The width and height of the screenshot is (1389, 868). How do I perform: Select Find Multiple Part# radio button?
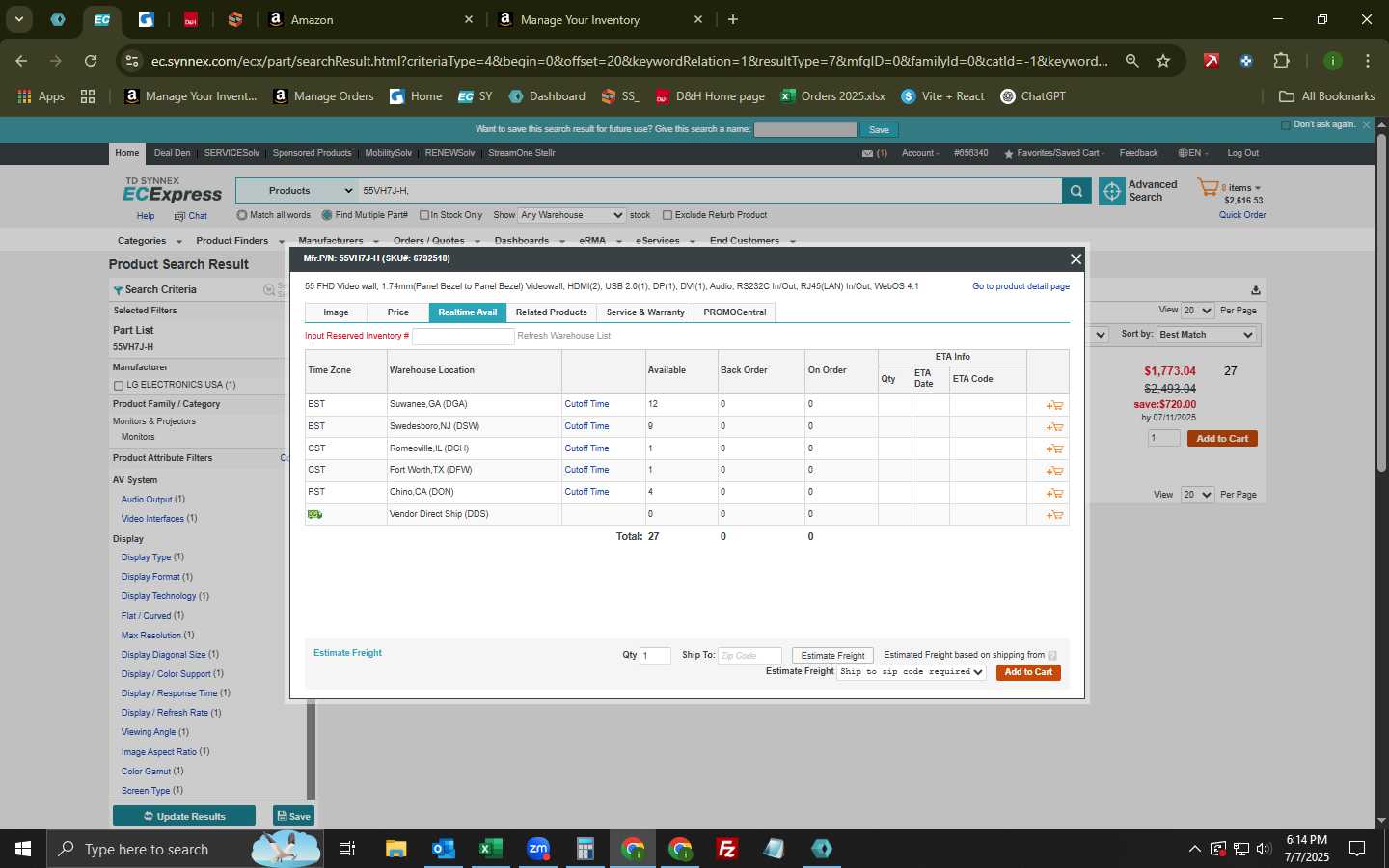327,215
